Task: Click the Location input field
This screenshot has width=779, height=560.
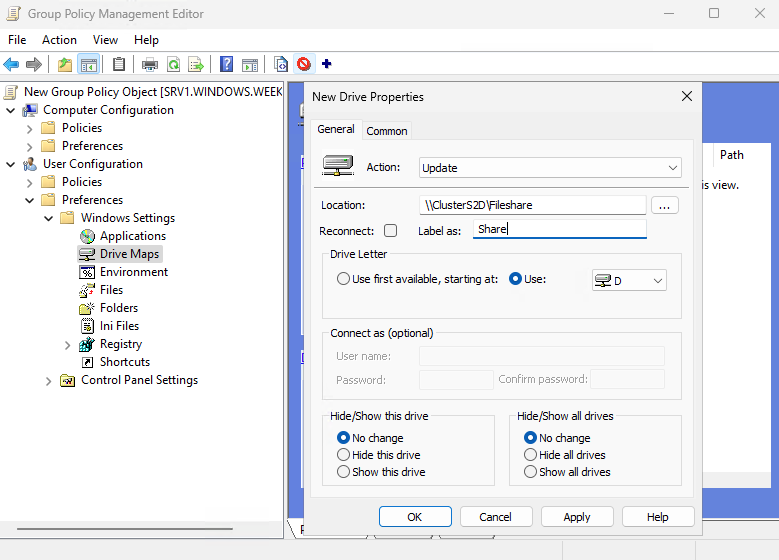Action: (x=533, y=205)
